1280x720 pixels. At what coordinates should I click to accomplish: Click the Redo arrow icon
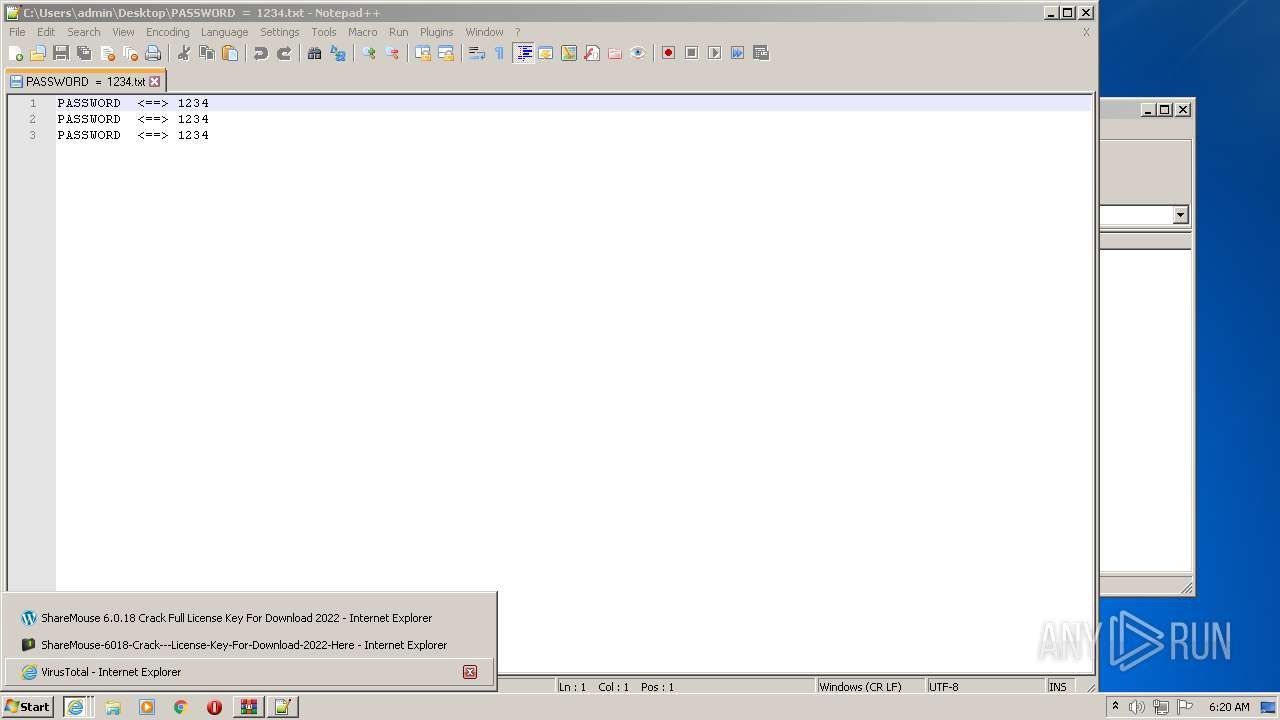point(284,53)
